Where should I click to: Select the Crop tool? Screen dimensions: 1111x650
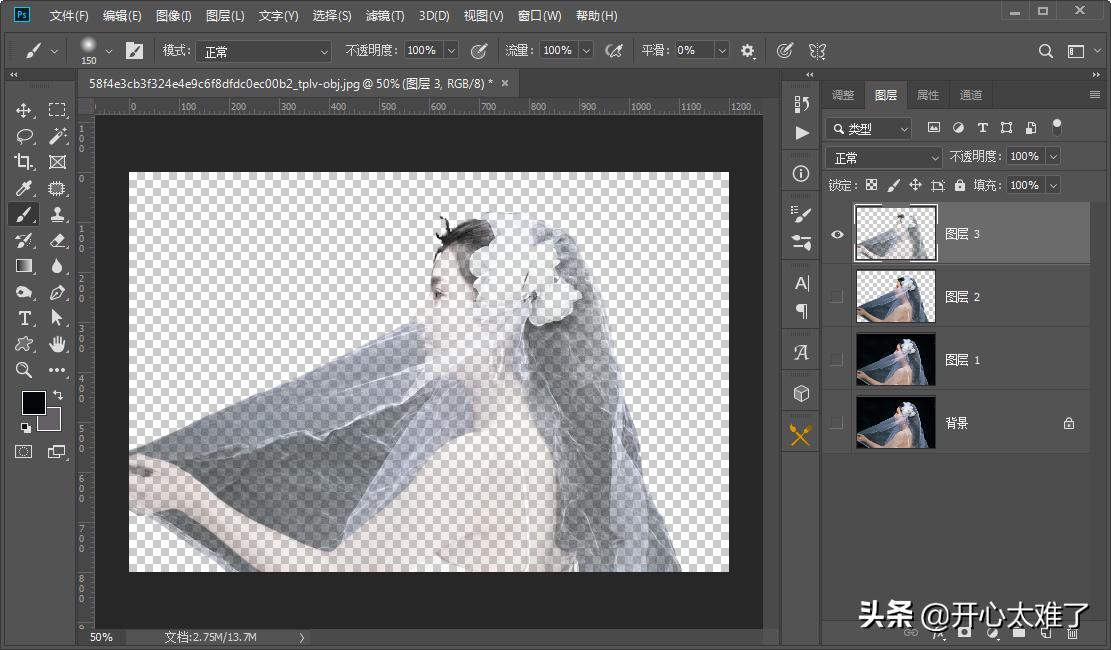coord(24,162)
